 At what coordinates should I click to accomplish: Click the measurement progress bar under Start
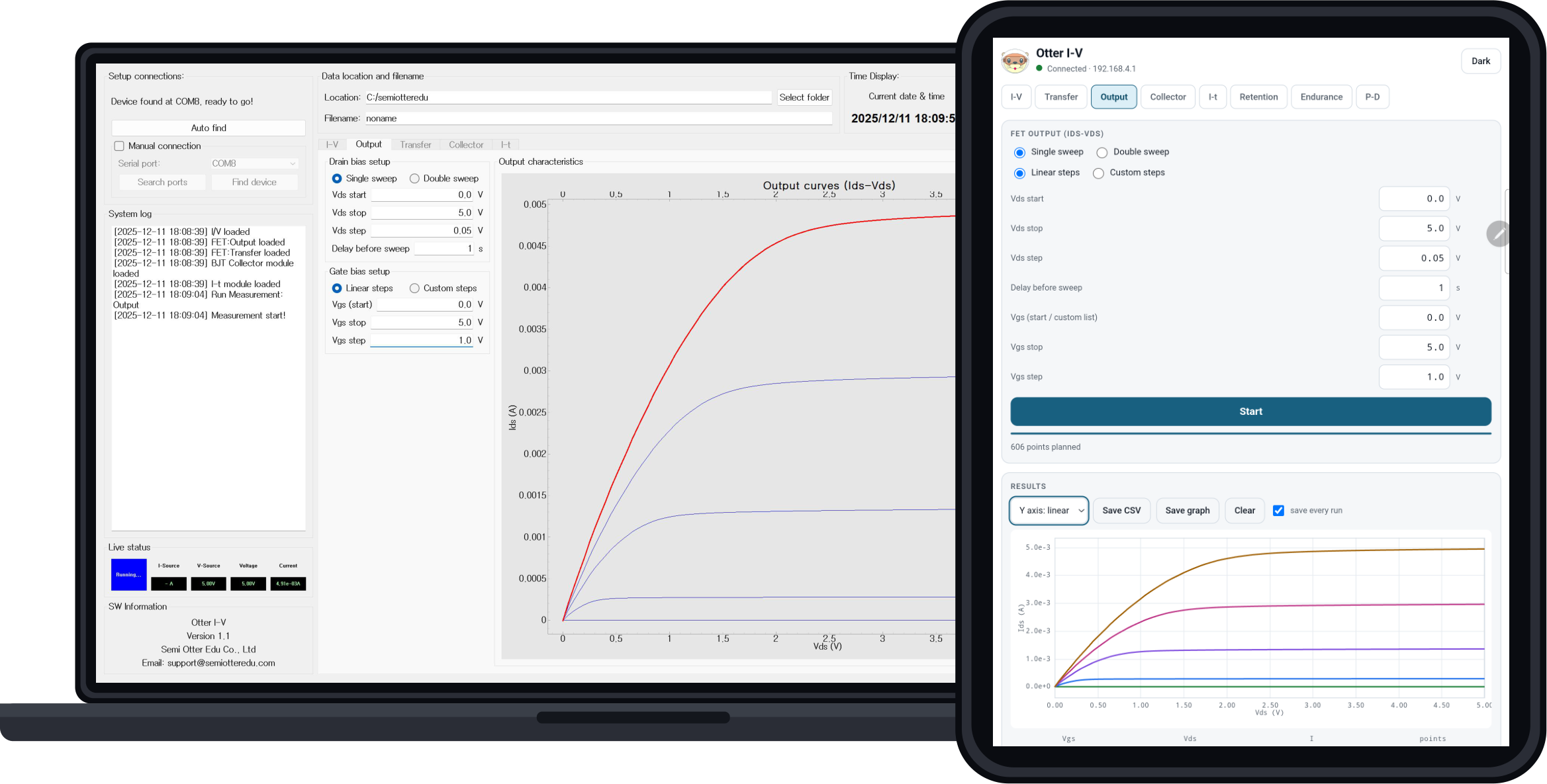1250,433
